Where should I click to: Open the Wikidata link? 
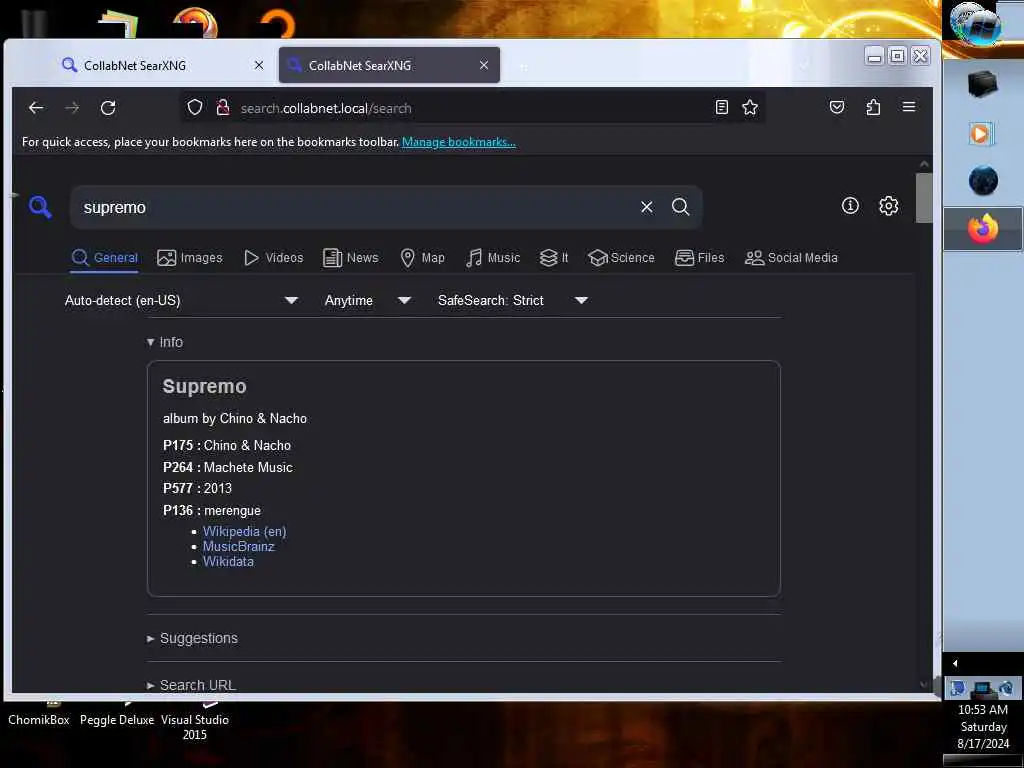click(x=228, y=562)
